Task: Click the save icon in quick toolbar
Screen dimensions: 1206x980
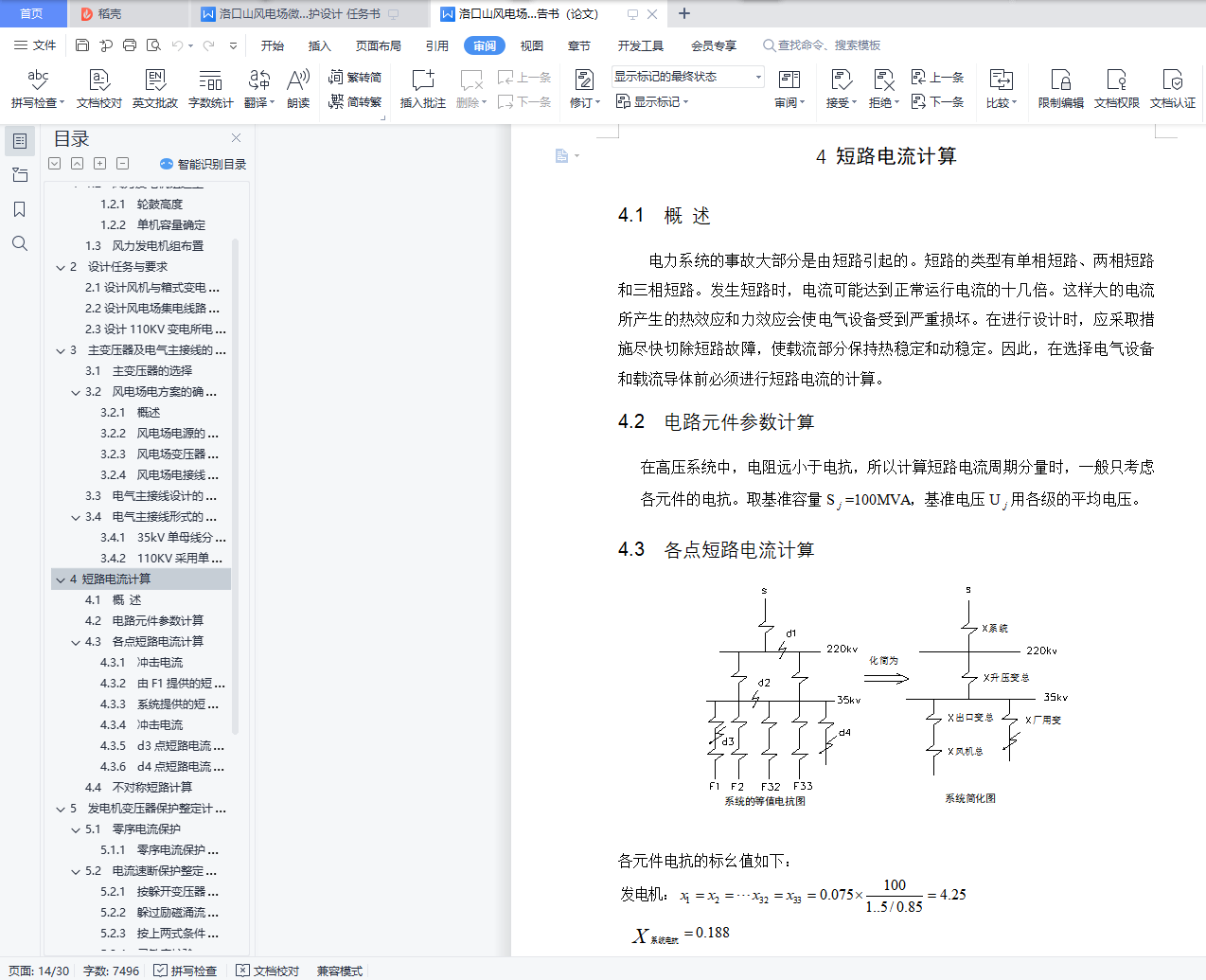Action: (x=82, y=45)
